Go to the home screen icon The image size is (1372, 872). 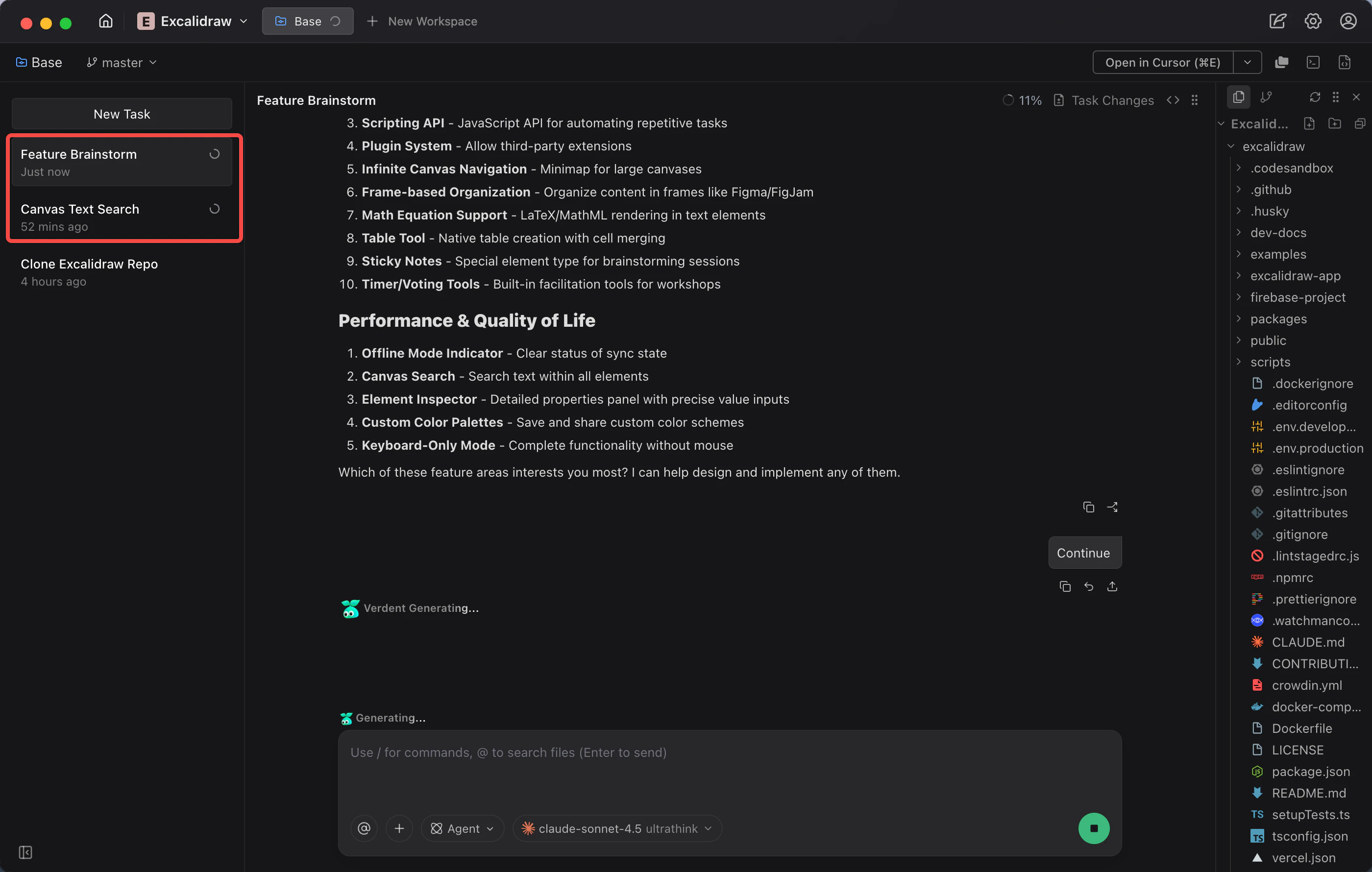coord(105,21)
